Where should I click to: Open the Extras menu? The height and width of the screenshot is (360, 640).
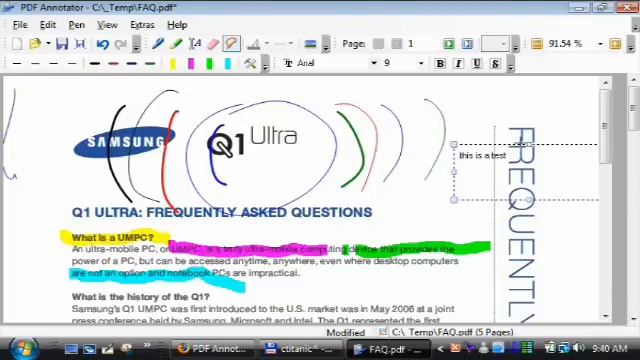pyautogui.click(x=142, y=25)
